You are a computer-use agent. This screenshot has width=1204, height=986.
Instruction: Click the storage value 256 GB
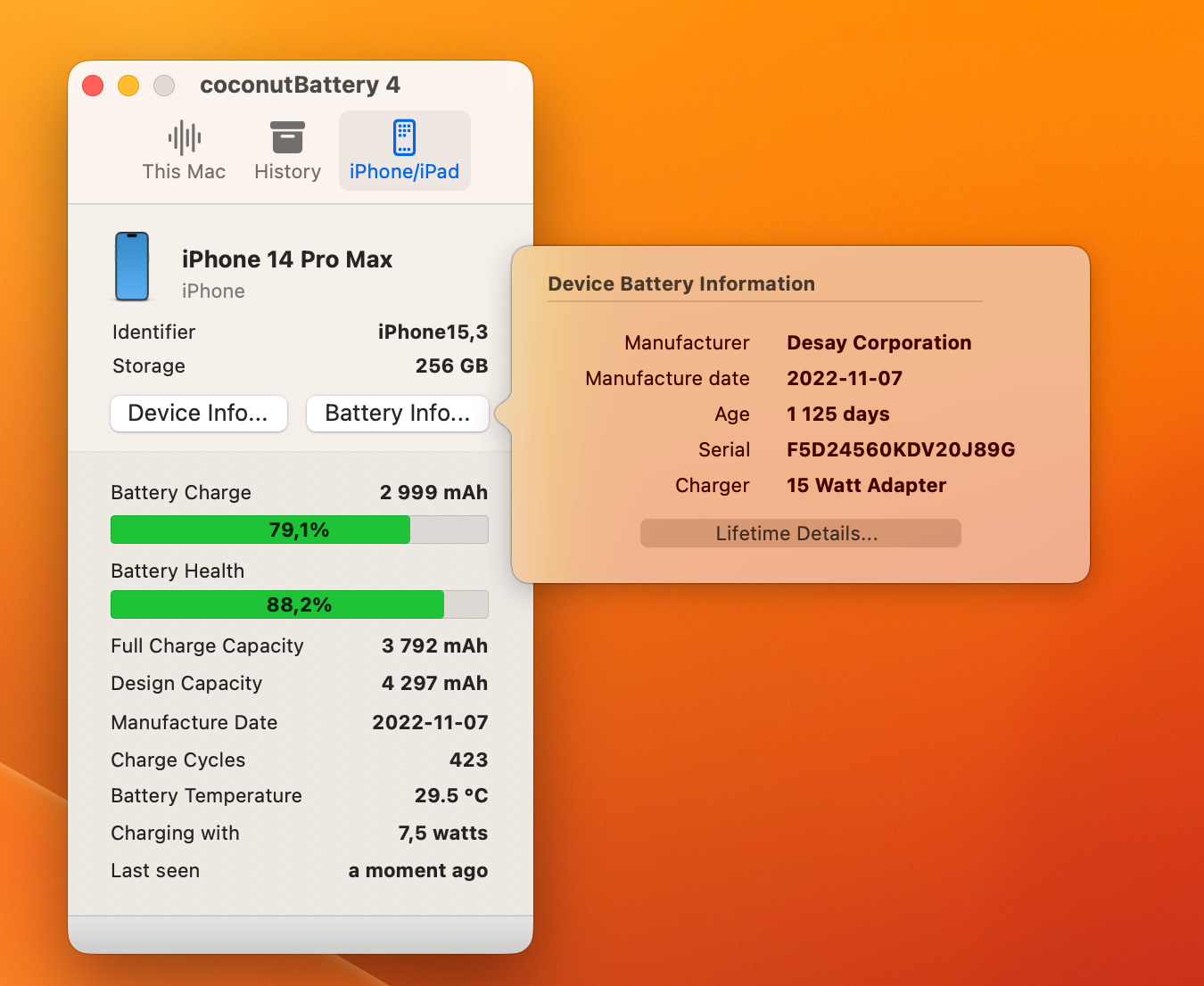tap(451, 366)
